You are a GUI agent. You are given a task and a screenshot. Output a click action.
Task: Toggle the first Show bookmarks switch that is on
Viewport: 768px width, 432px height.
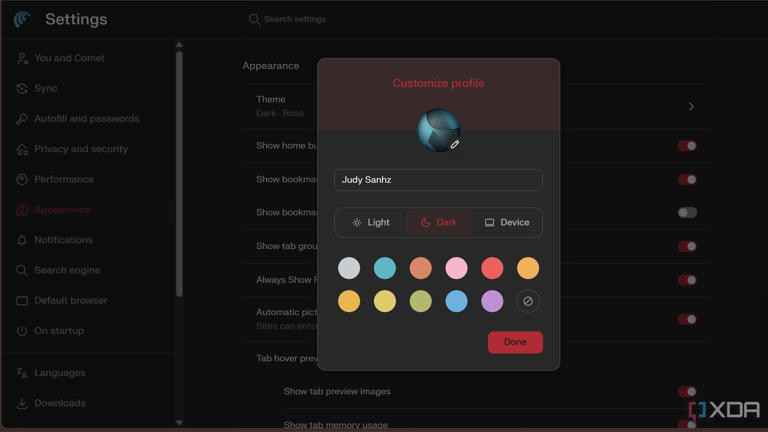[687, 179]
